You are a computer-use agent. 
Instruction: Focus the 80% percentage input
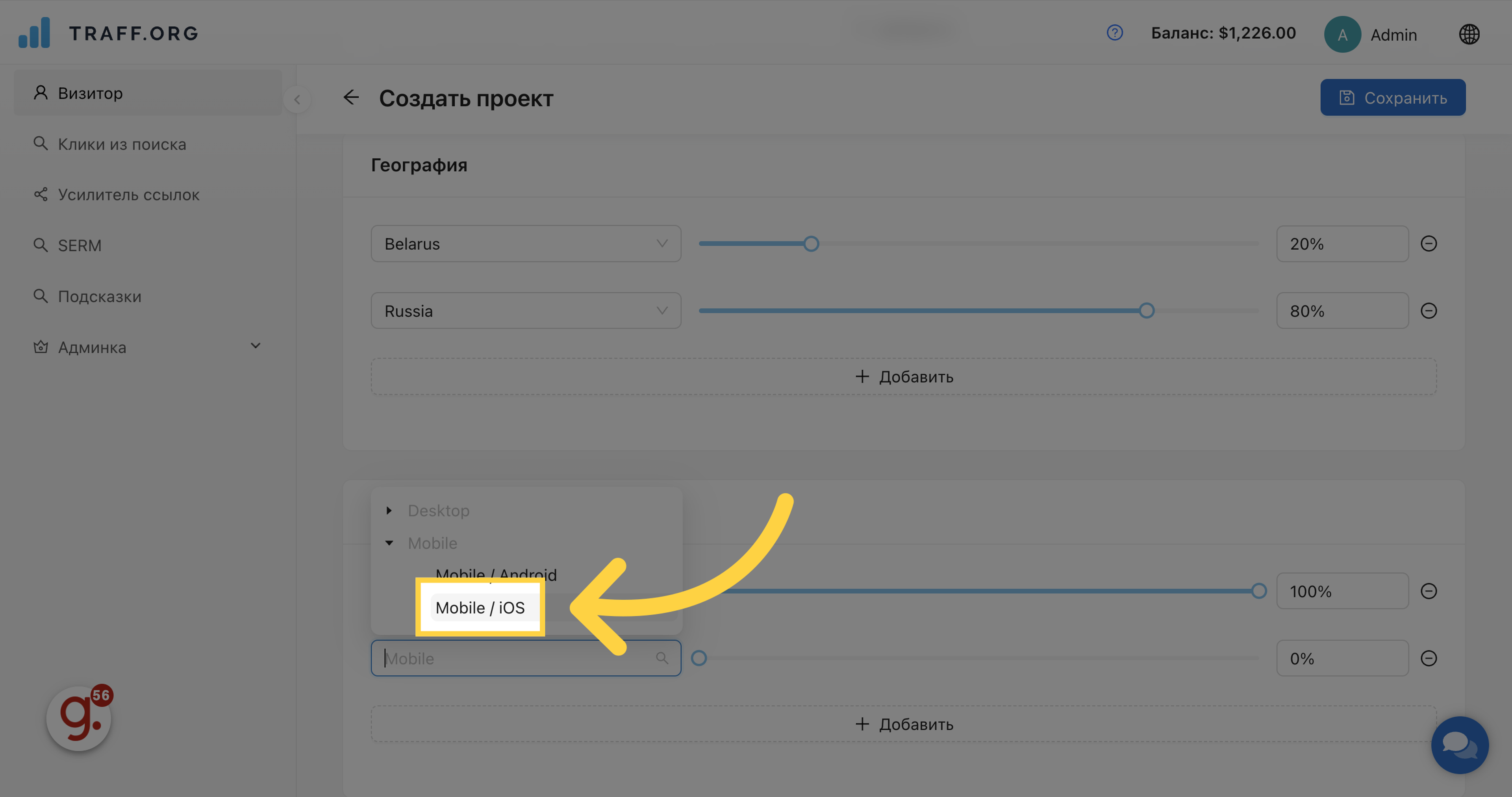pos(1342,310)
